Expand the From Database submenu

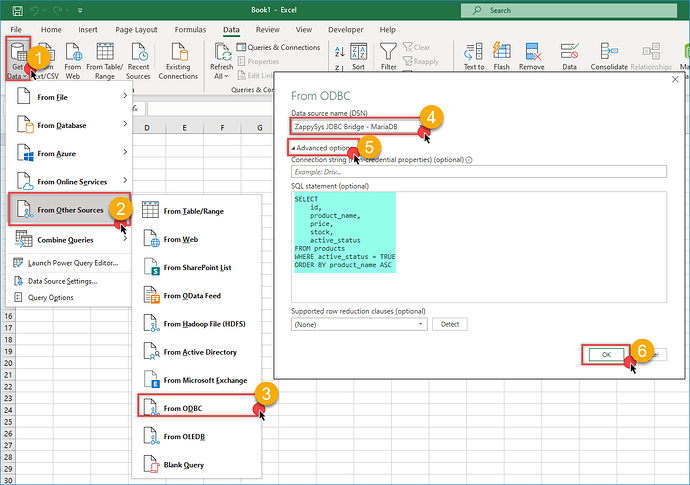(x=70, y=125)
